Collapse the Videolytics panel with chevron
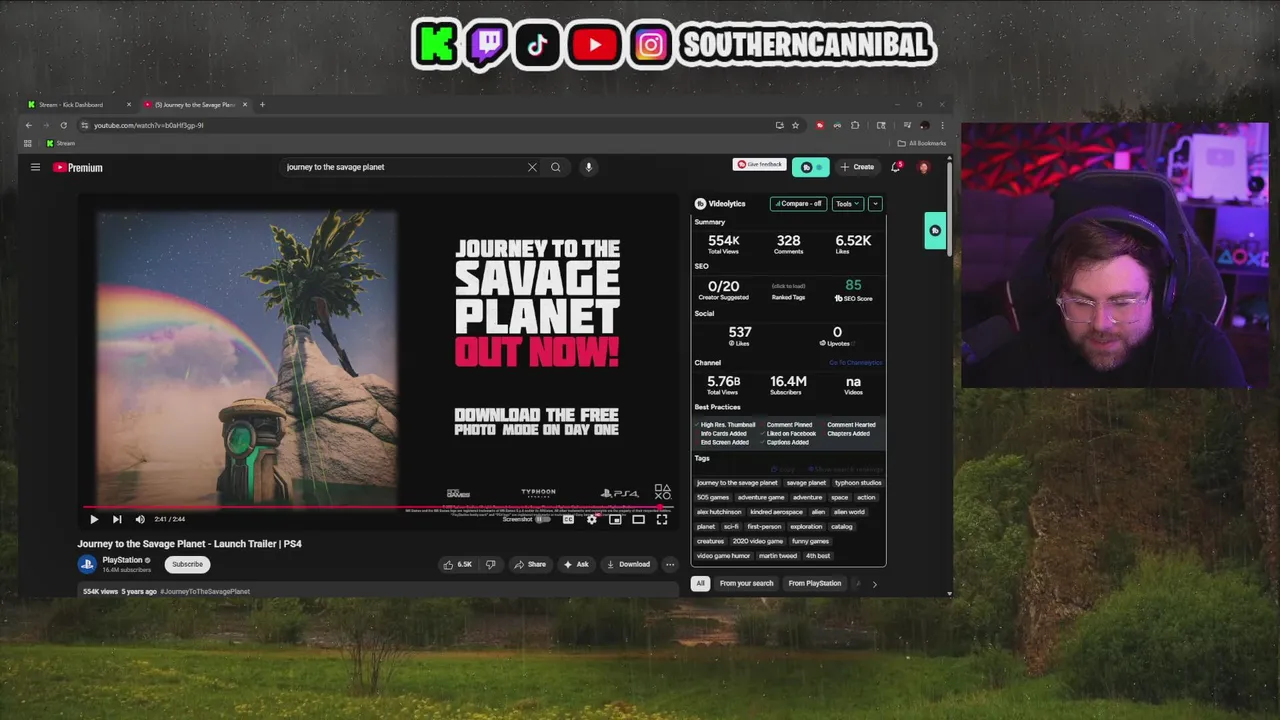Image resolution: width=1280 pixels, height=720 pixels. click(875, 203)
